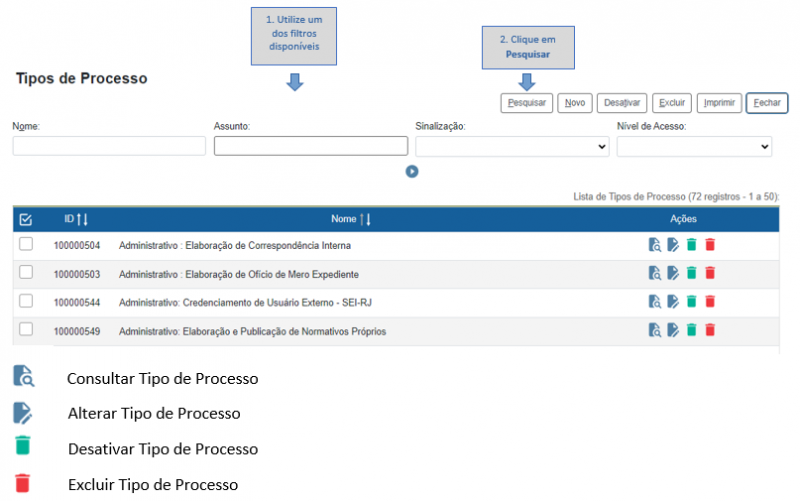Sort the list by Nome column arrows
Image resolution: width=800 pixels, height=501 pixels.
point(366,219)
